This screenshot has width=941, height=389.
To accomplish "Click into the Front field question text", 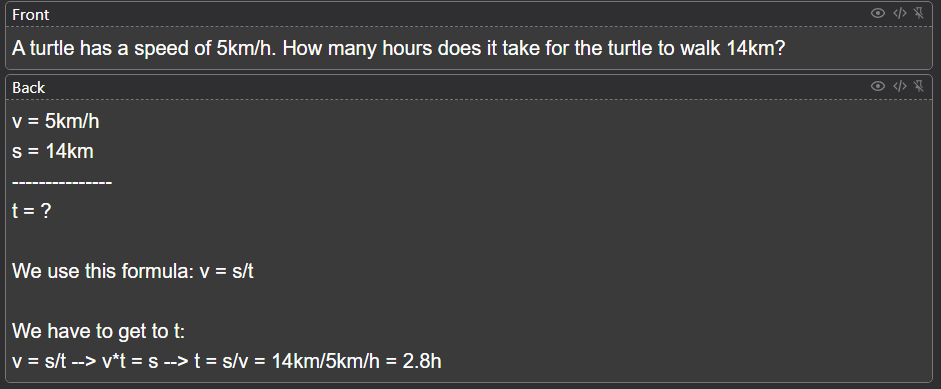I will point(398,49).
